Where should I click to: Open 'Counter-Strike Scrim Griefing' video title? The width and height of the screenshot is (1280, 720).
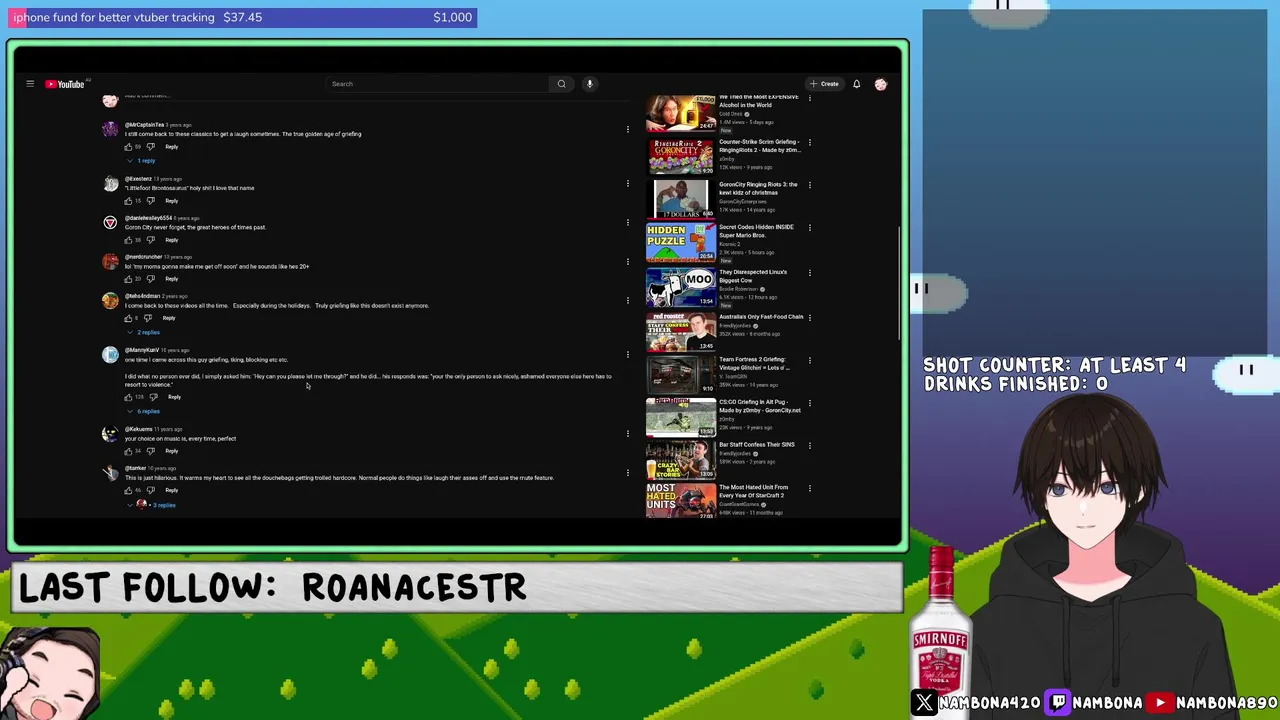coord(759,146)
